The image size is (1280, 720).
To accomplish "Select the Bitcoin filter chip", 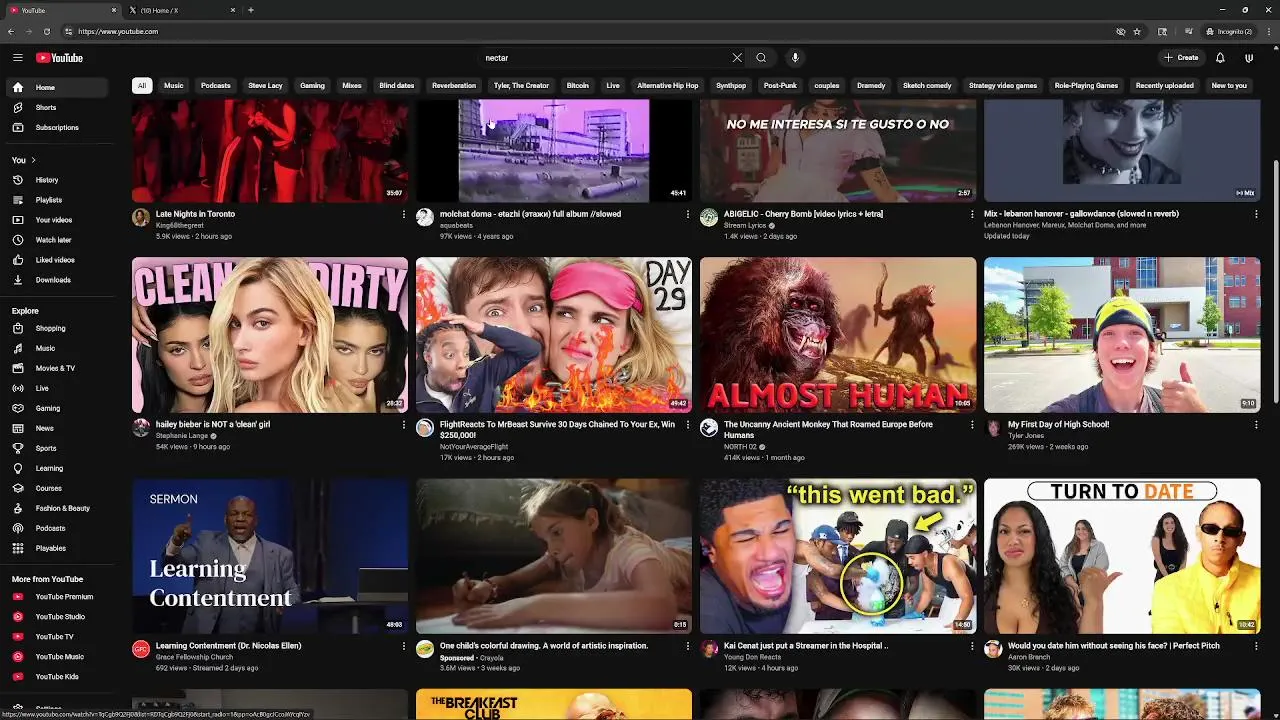I will click(578, 85).
